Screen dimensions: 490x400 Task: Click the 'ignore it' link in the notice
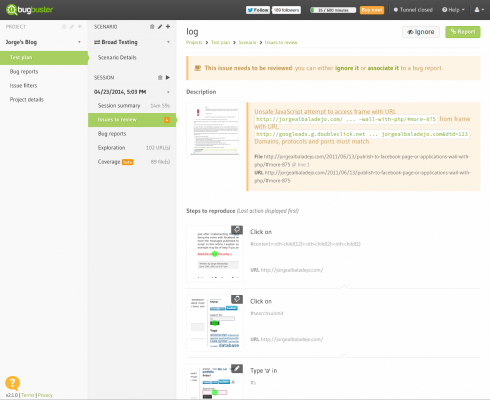pyautogui.click(x=347, y=68)
